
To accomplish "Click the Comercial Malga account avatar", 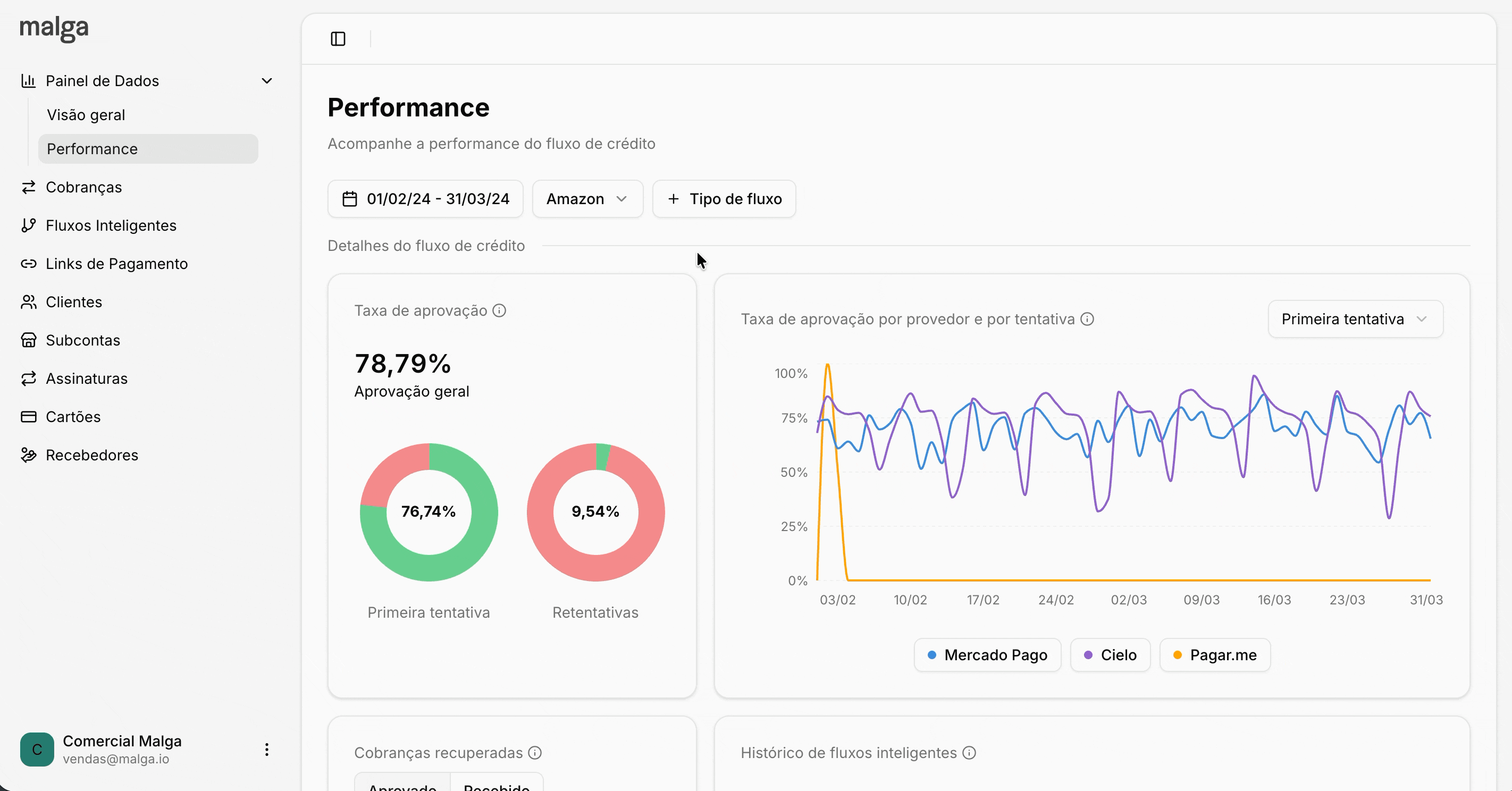I will [37, 750].
